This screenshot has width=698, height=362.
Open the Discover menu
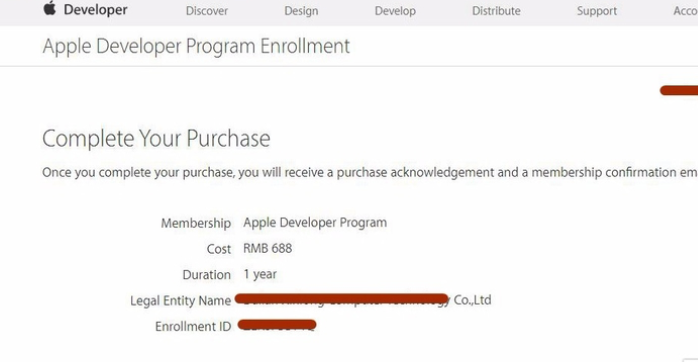pyautogui.click(x=207, y=11)
